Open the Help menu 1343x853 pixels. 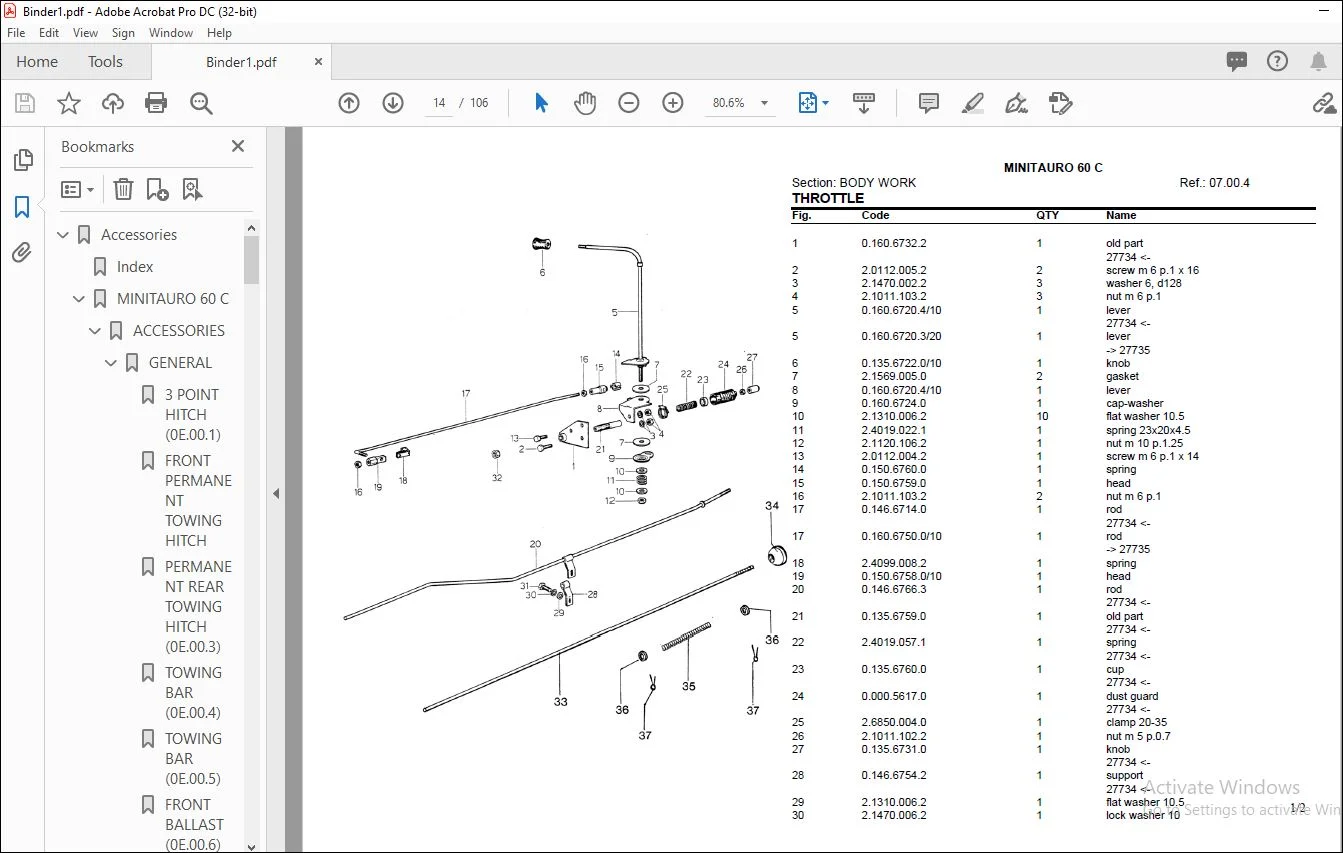pos(219,33)
